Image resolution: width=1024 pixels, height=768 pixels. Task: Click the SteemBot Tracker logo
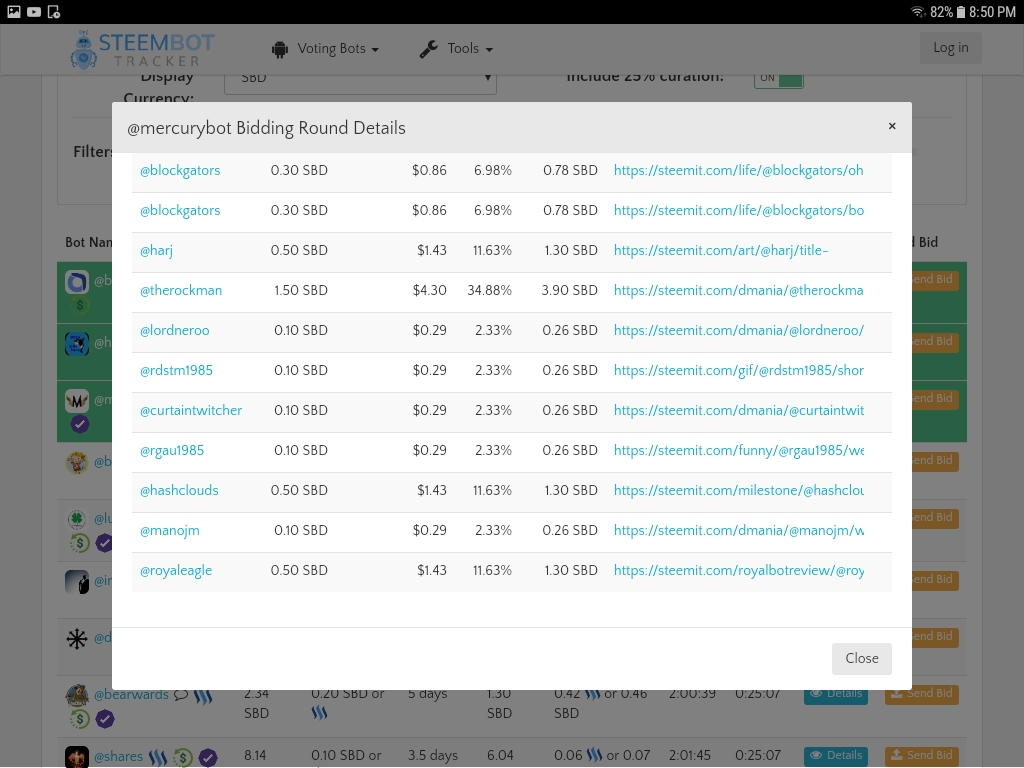coord(142,49)
